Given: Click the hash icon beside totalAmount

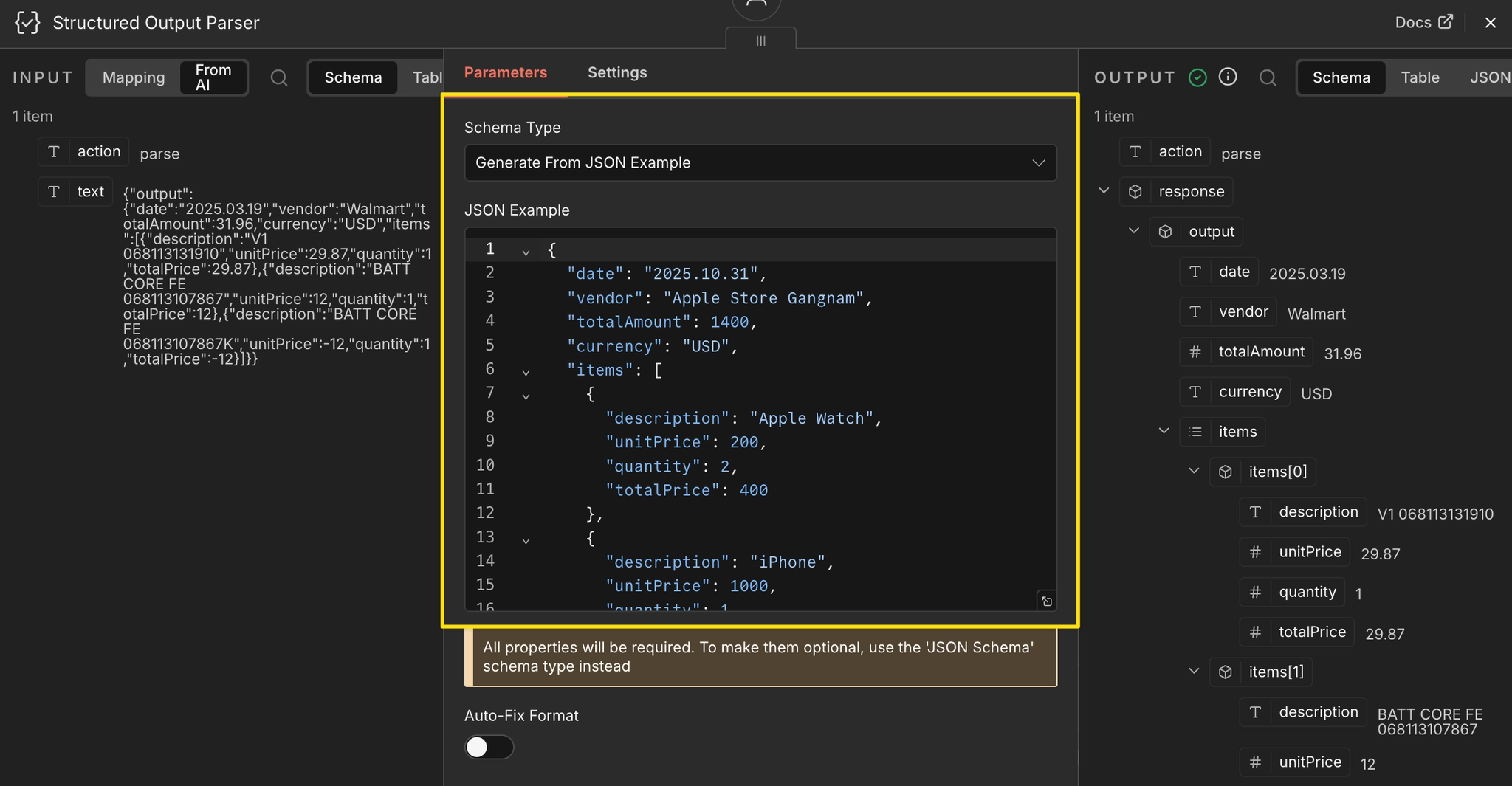Looking at the screenshot, I should coord(1195,351).
